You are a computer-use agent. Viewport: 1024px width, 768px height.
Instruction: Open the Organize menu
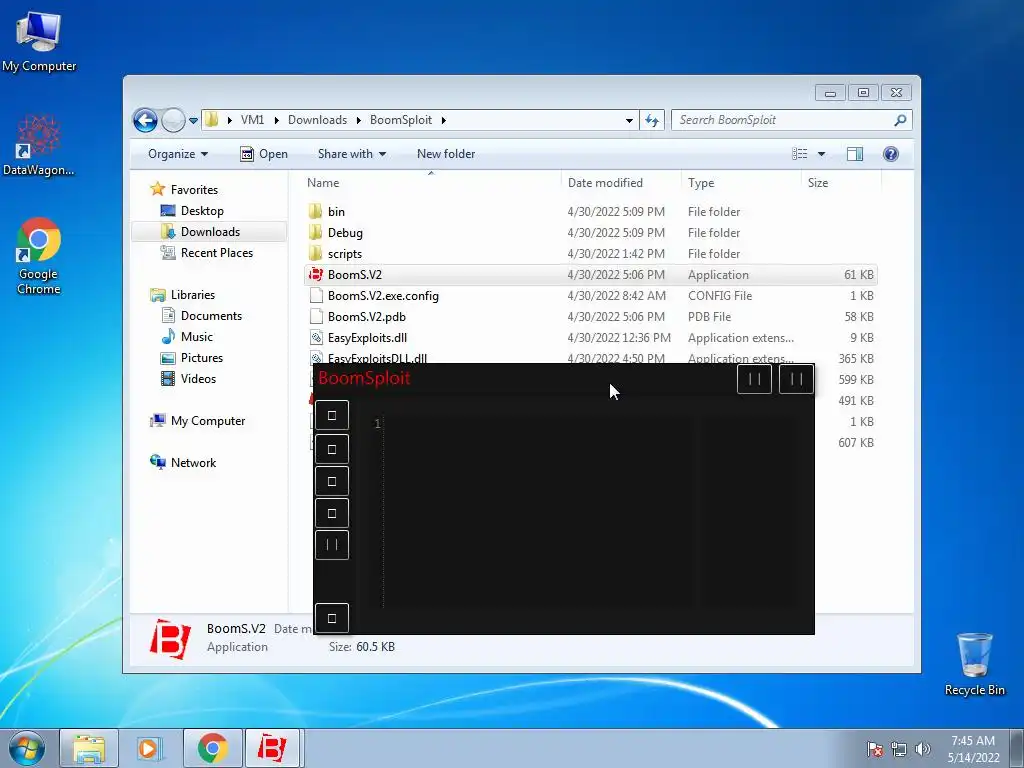[x=178, y=154]
